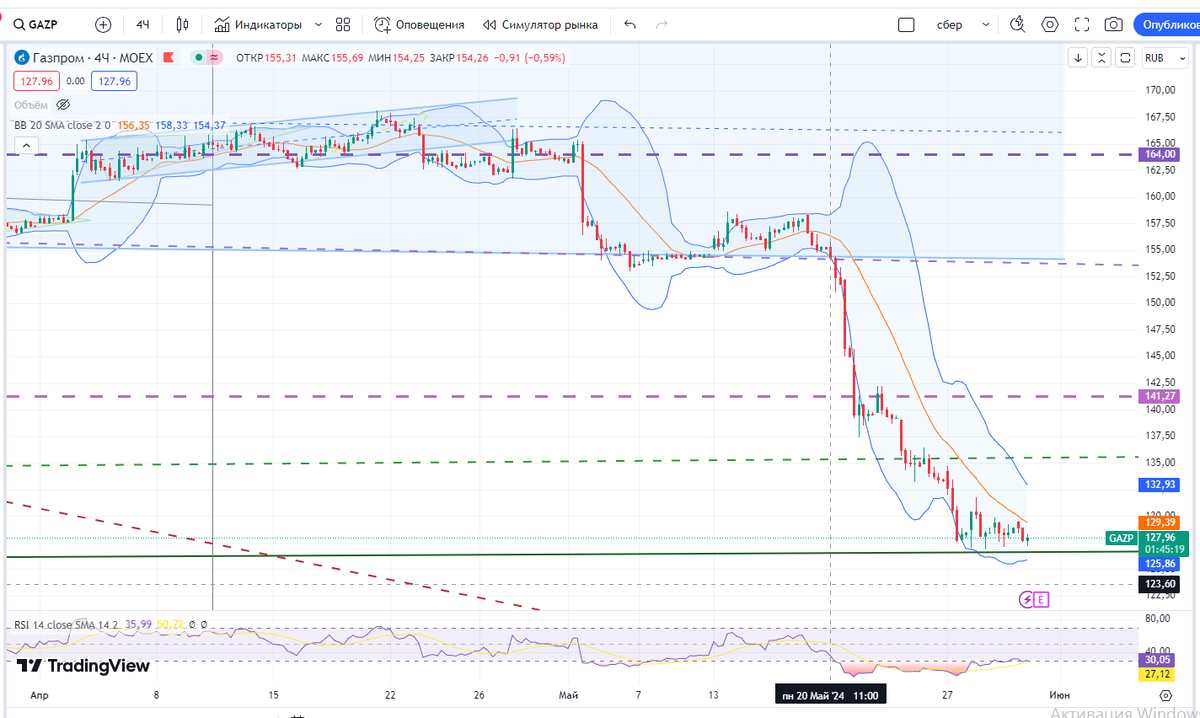Screen dimensions: 1200x718
Task: Click the Опубликовать publish button
Action: point(1168,24)
